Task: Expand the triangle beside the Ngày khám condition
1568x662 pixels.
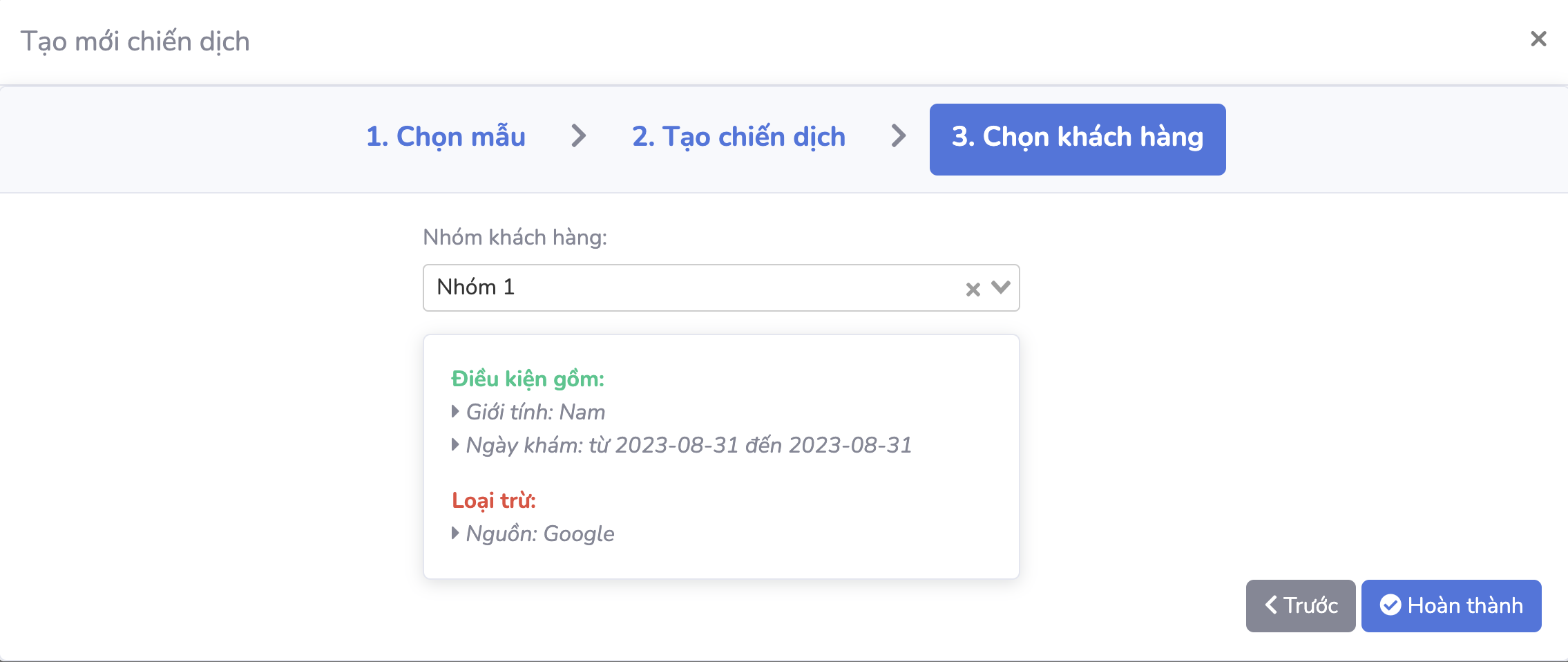Action: 455,445
